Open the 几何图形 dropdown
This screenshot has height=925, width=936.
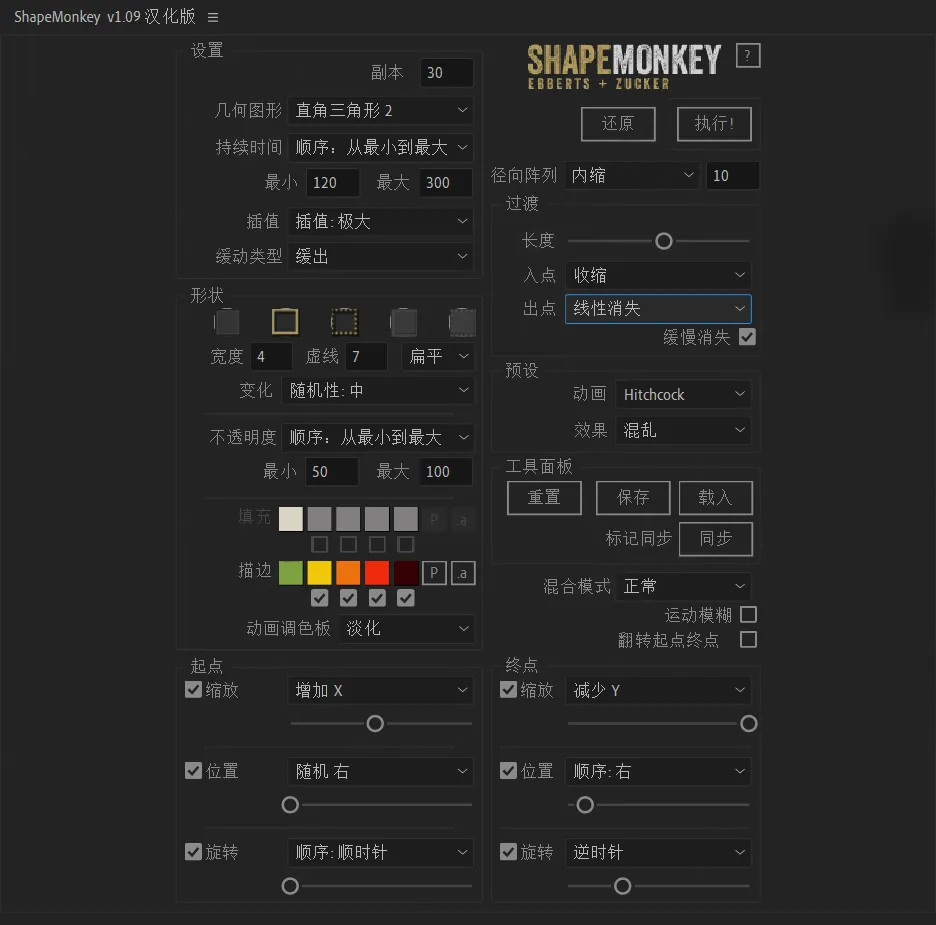click(x=381, y=110)
